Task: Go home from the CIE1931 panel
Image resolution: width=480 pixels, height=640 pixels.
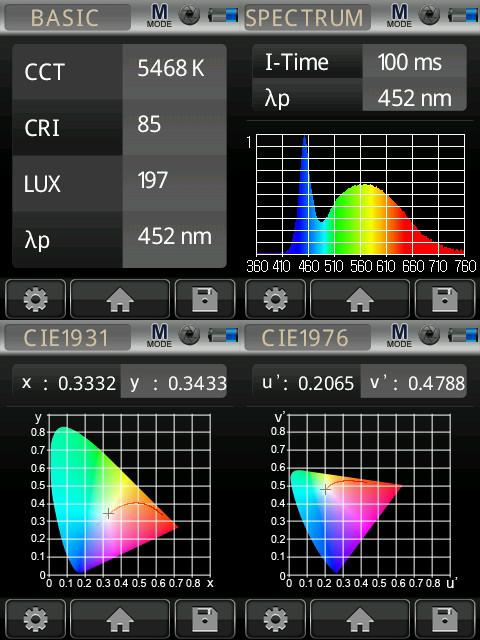Action: 120,619
